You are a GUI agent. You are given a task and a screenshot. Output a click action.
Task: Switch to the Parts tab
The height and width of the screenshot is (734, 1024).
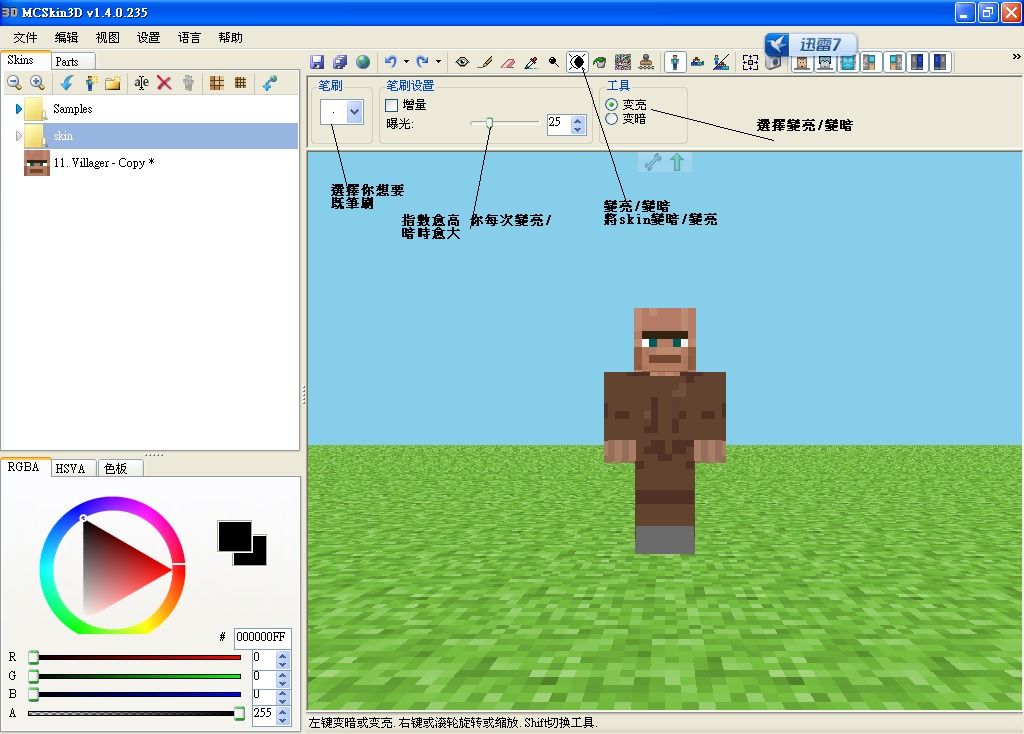coord(67,62)
